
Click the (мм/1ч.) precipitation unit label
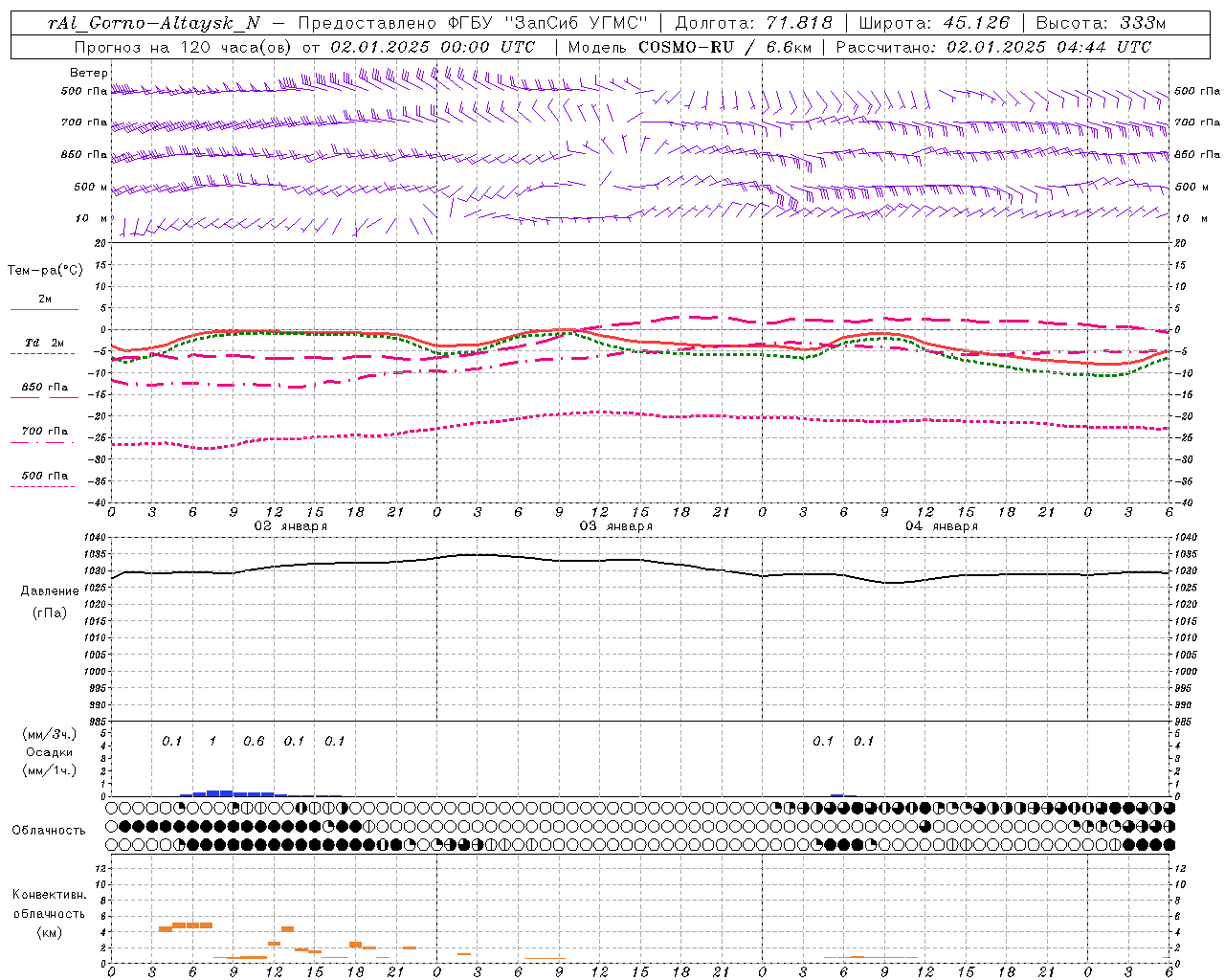pos(49,770)
